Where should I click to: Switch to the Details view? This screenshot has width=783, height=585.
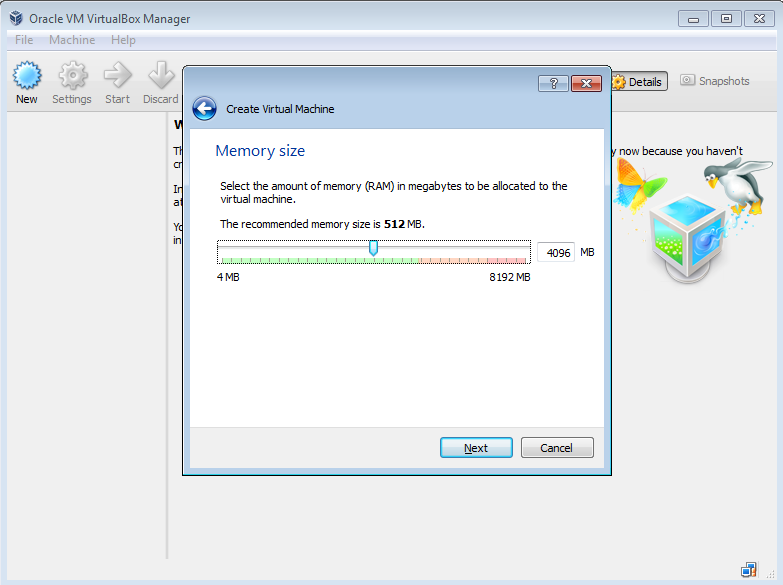tap(639, 82)
